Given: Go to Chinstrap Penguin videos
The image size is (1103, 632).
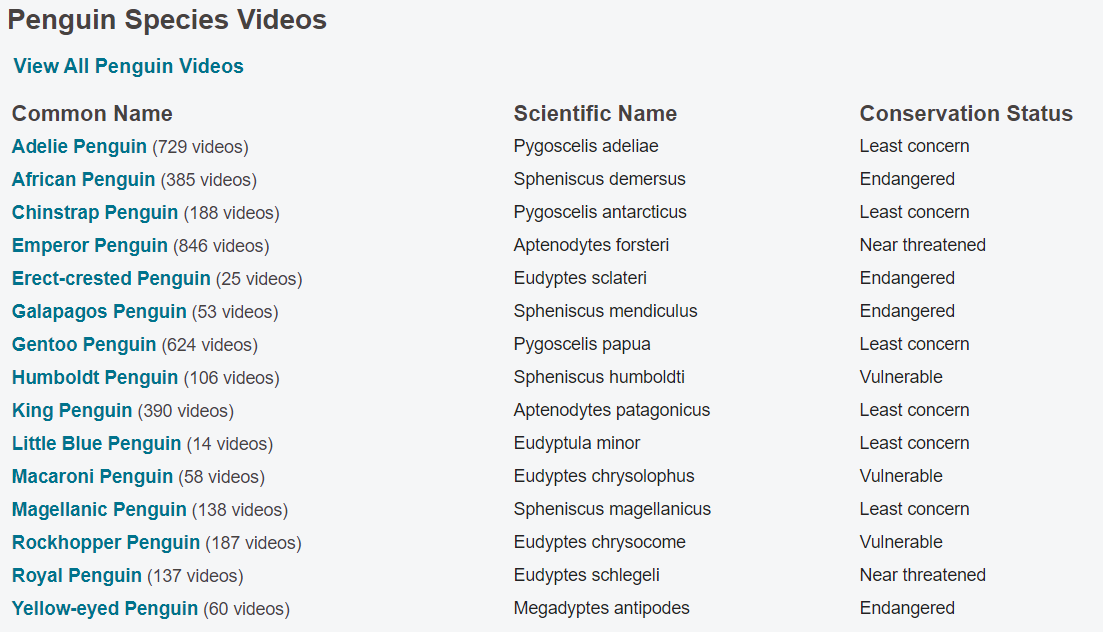Looking at the screenshot, I should [95, 213].
